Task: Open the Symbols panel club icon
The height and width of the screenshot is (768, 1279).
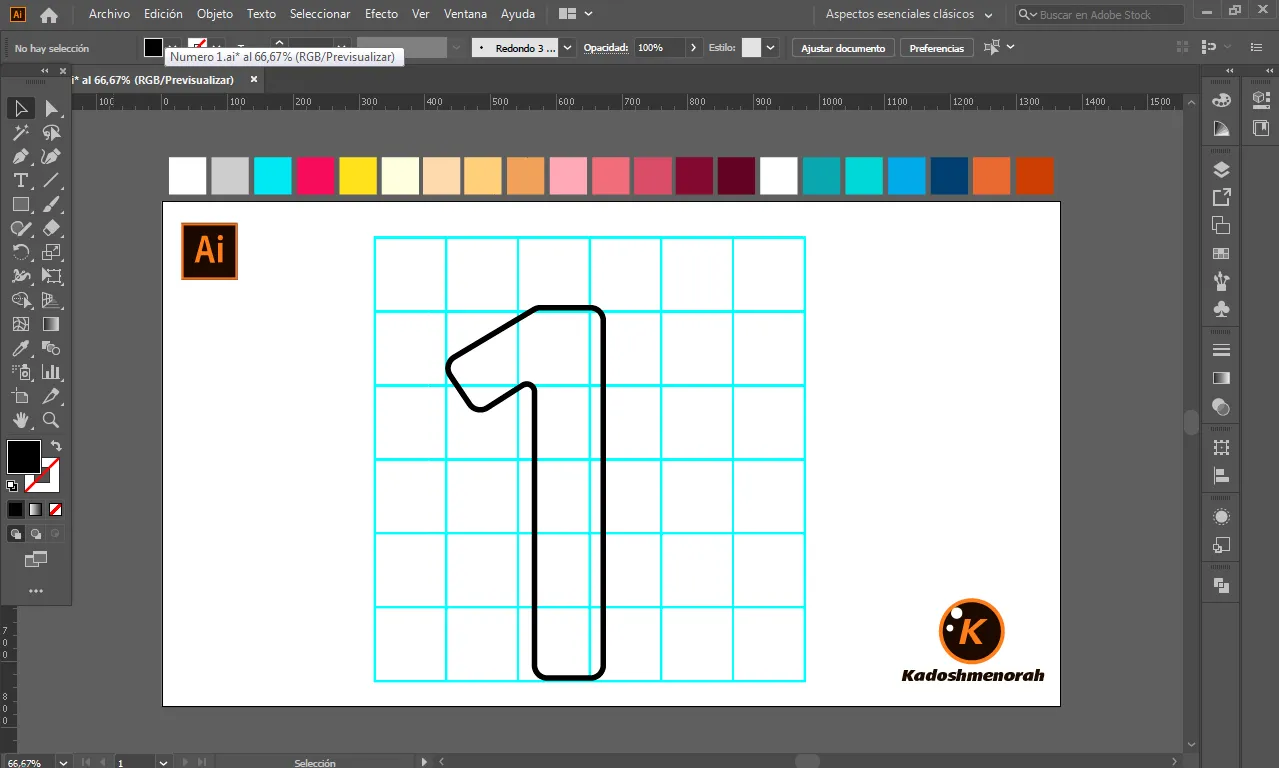Action: pyautogui.click(x=1221, y=309)
